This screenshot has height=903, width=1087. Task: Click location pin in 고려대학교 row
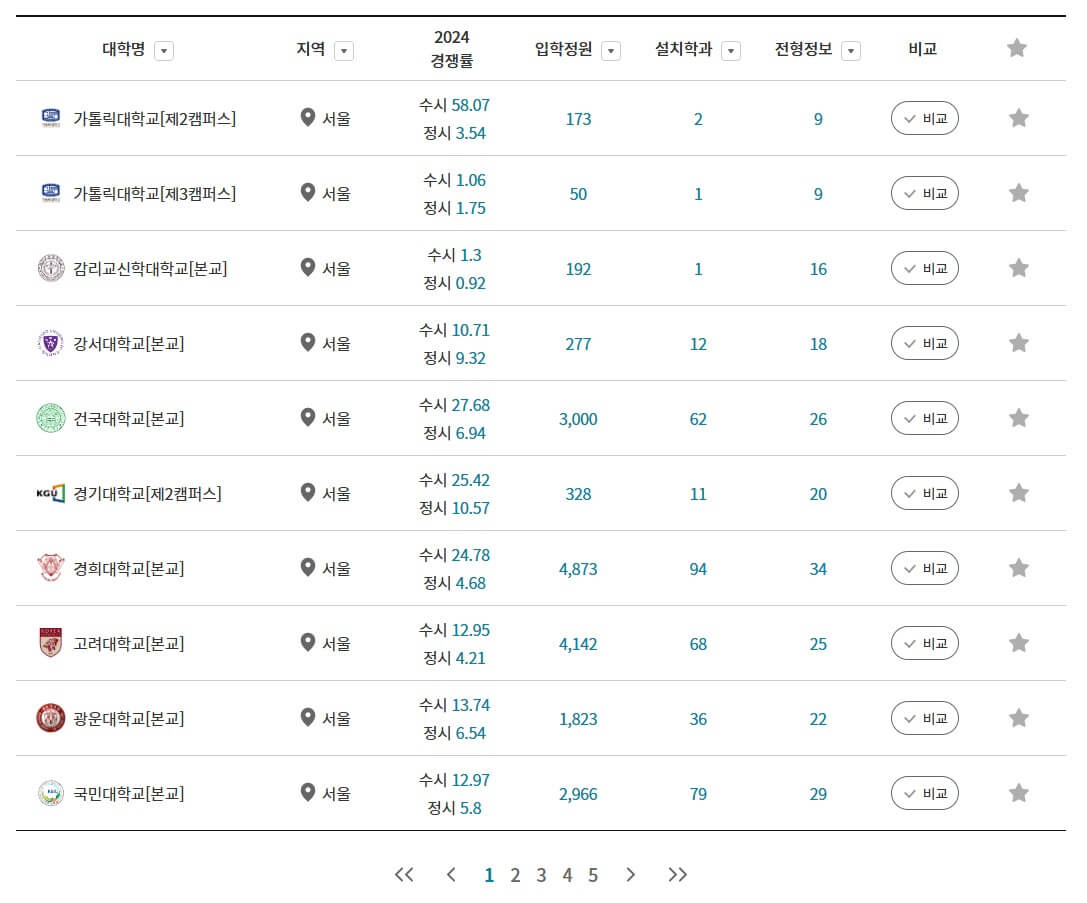coord(308,643)
